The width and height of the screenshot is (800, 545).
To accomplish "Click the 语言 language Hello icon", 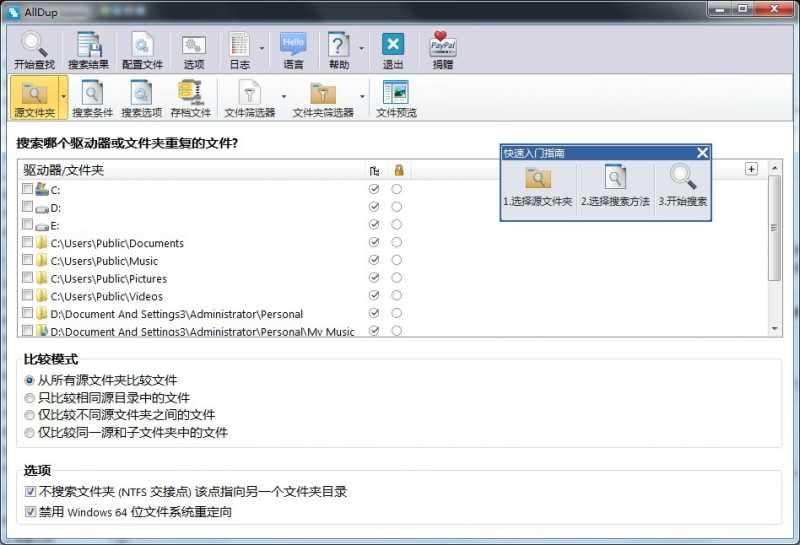I will [293, 50].
